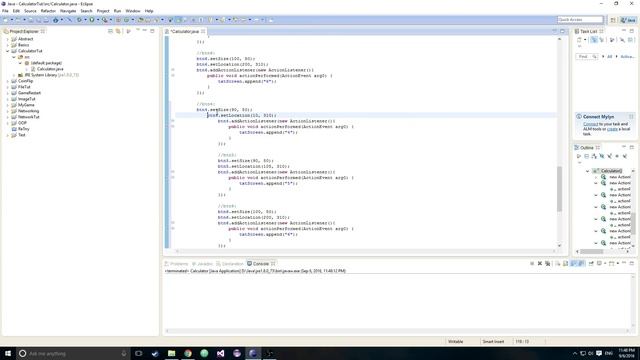Click the Pin Console icon
Viewport: 640px width, 360px height.
coord(591,264)
